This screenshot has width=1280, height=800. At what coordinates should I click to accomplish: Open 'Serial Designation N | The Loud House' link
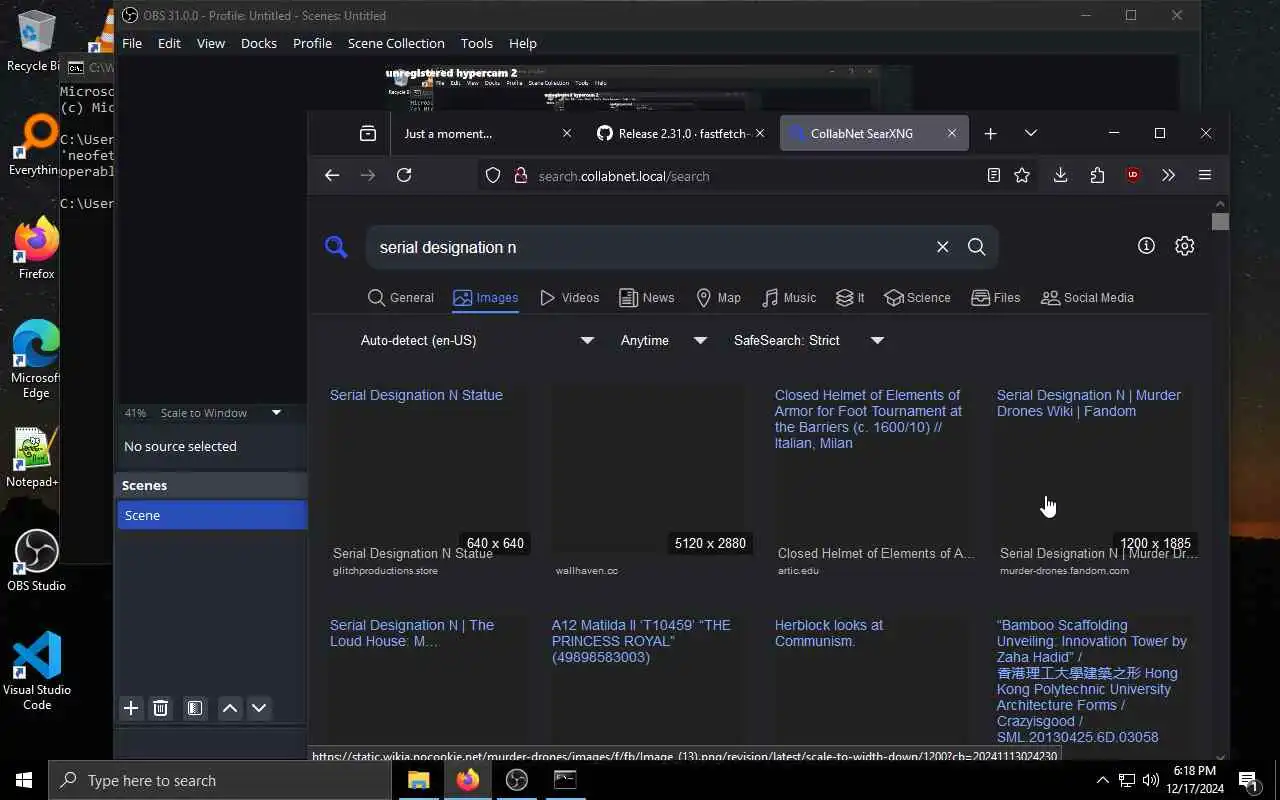pyautogui.click(x=412, y=633)
